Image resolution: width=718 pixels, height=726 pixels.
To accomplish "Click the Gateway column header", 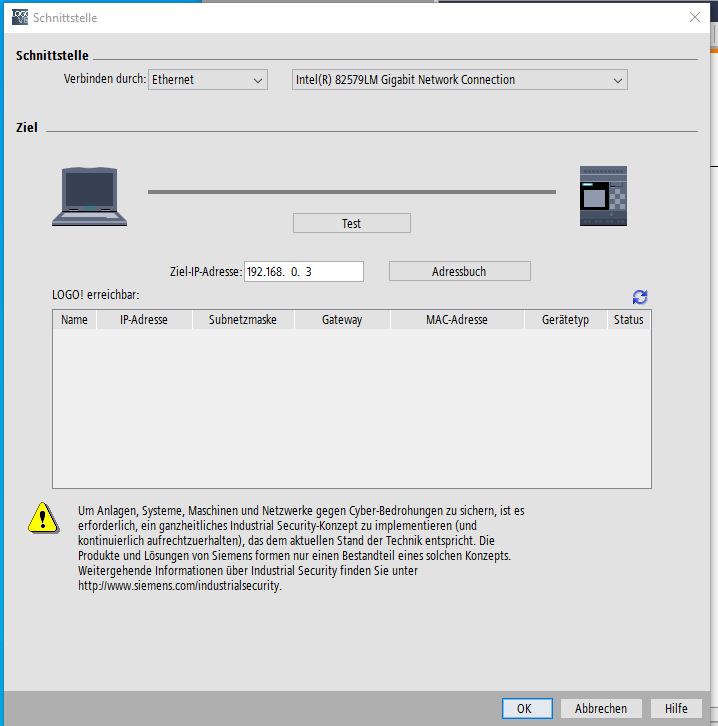I will [342, 320].
